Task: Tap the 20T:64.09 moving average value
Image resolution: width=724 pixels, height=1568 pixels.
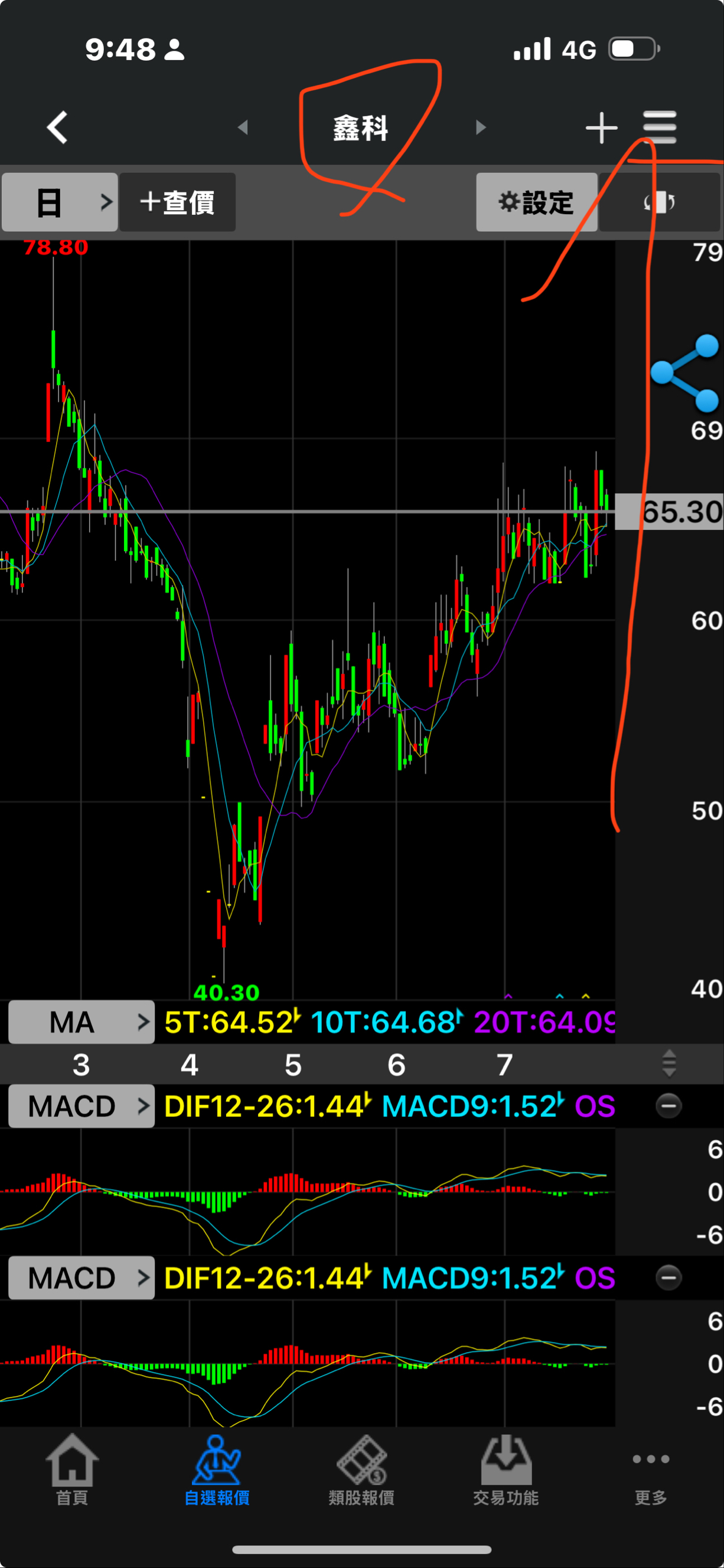Action: click(544, 1022)
